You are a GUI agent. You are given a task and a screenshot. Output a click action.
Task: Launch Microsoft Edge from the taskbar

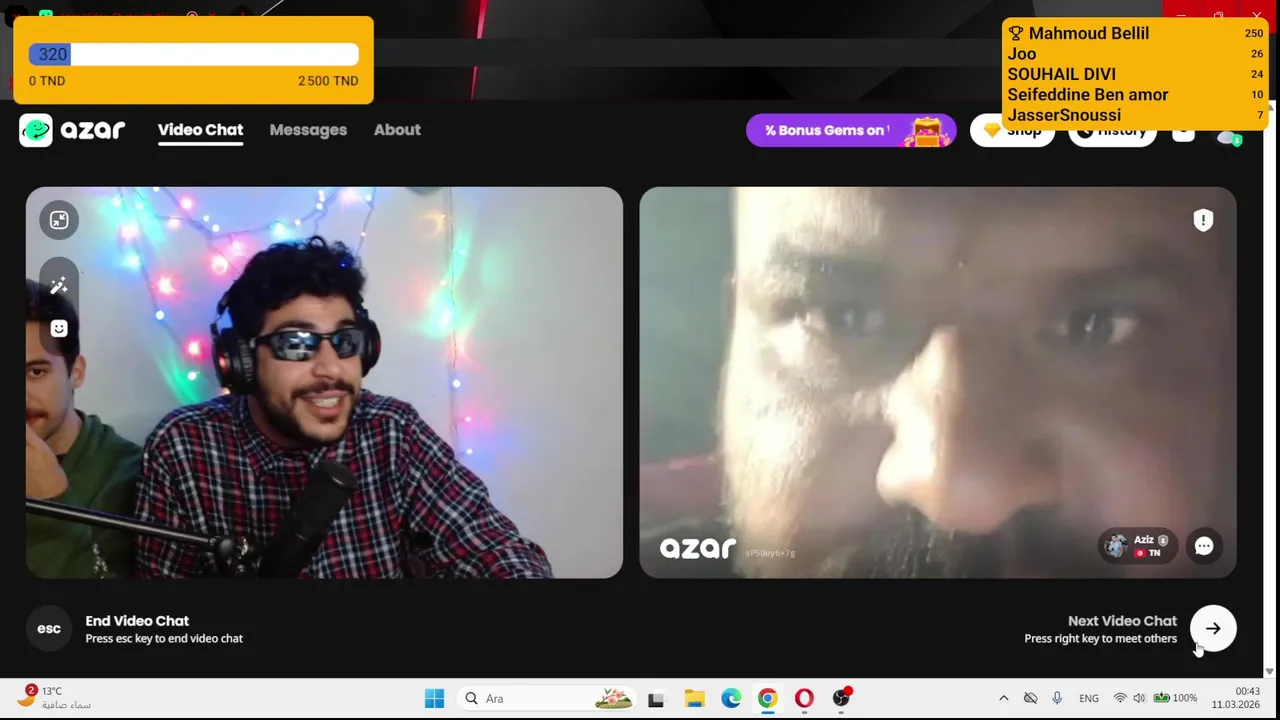coord(731,698)
